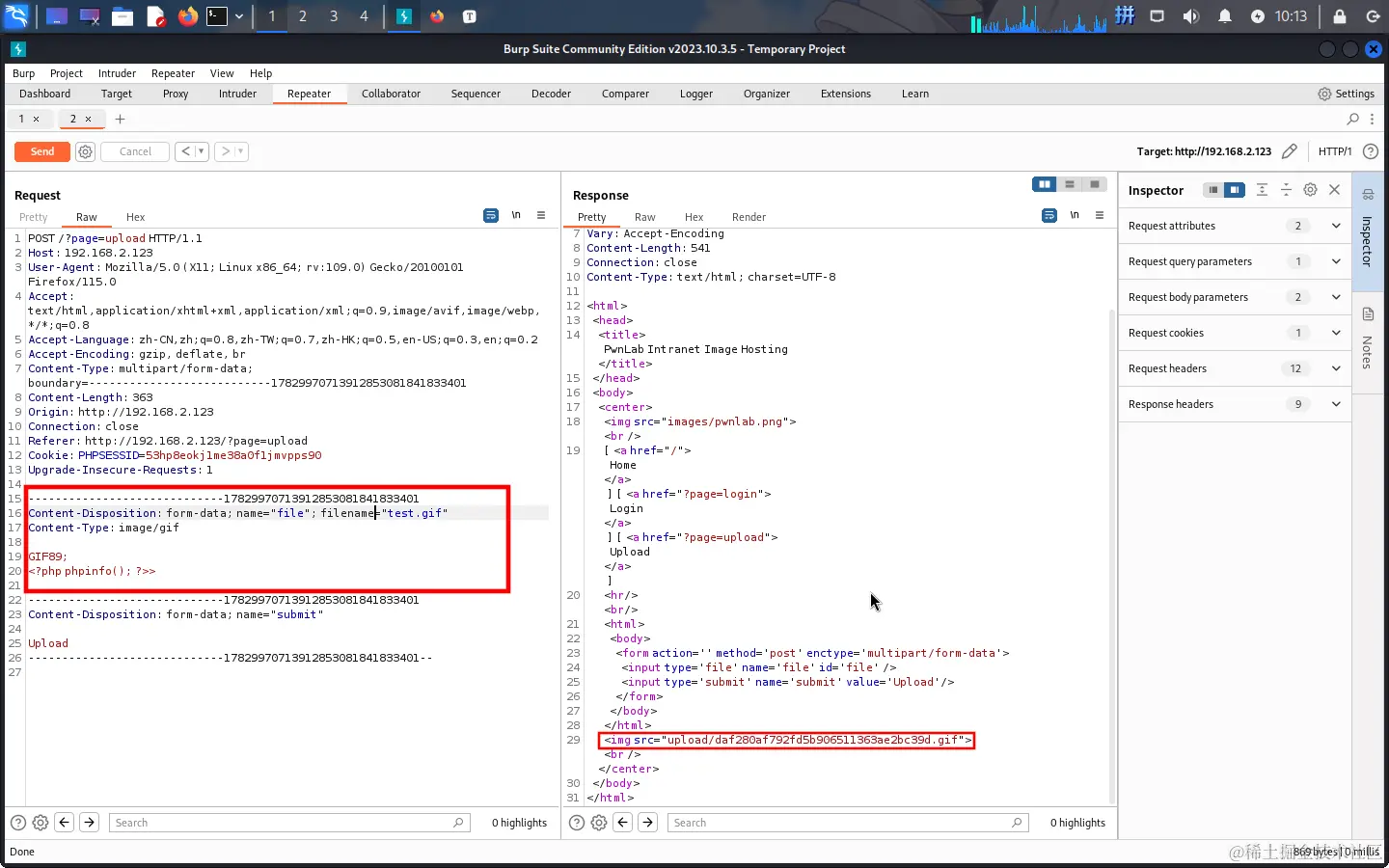Open the Decoder tab
The image size is (1389, 868).
551,94
